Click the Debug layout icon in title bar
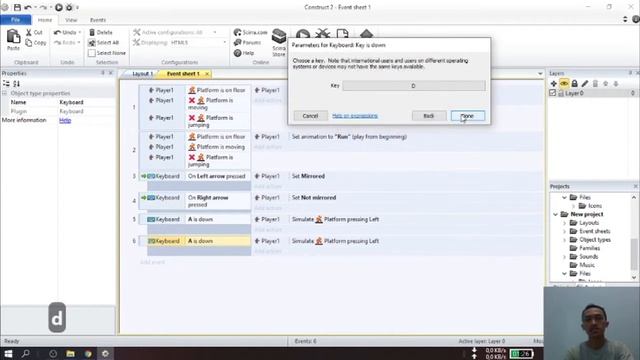 tap(69, 7)
